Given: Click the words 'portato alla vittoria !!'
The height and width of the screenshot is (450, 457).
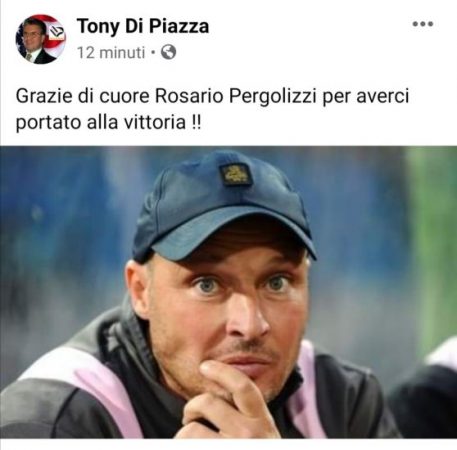Looking at the screenshot, I should coord(108,122).
